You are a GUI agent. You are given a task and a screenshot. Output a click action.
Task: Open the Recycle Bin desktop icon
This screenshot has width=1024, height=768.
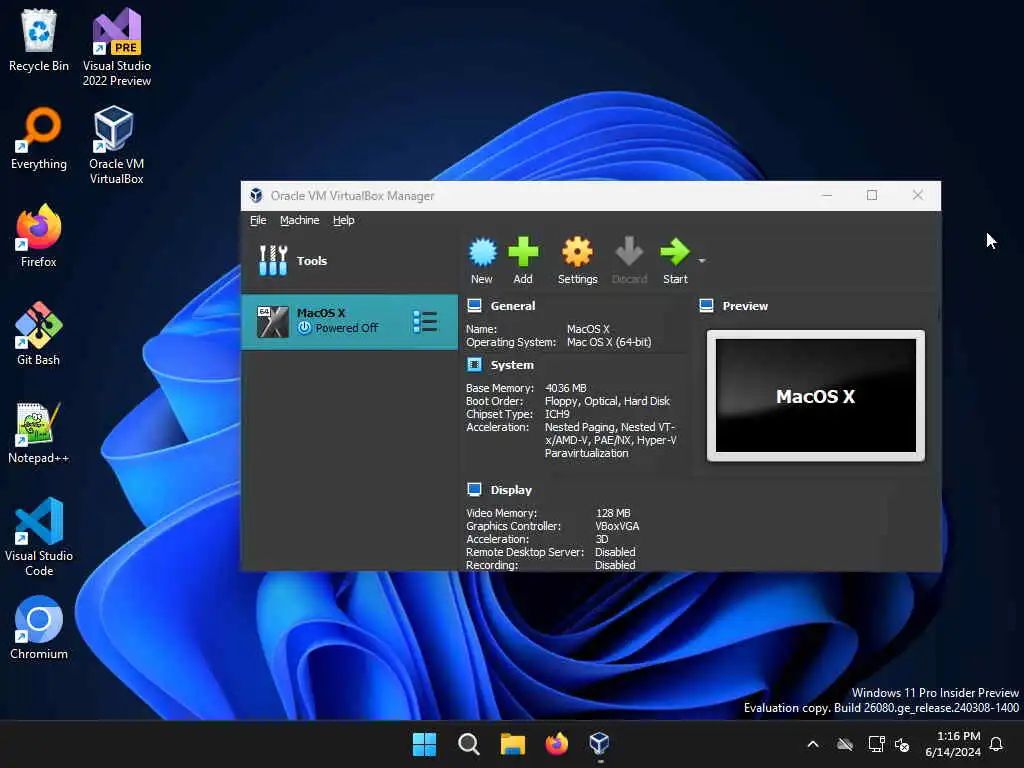(x=39, y=40)
